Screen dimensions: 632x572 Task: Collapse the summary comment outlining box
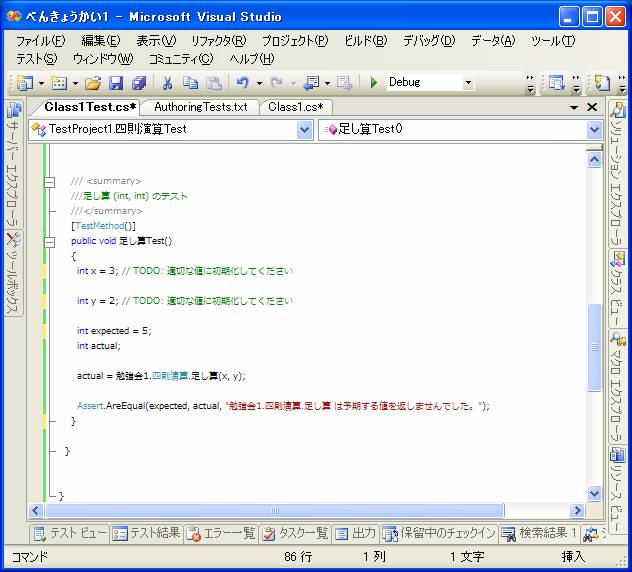click(x=49, y=181)
